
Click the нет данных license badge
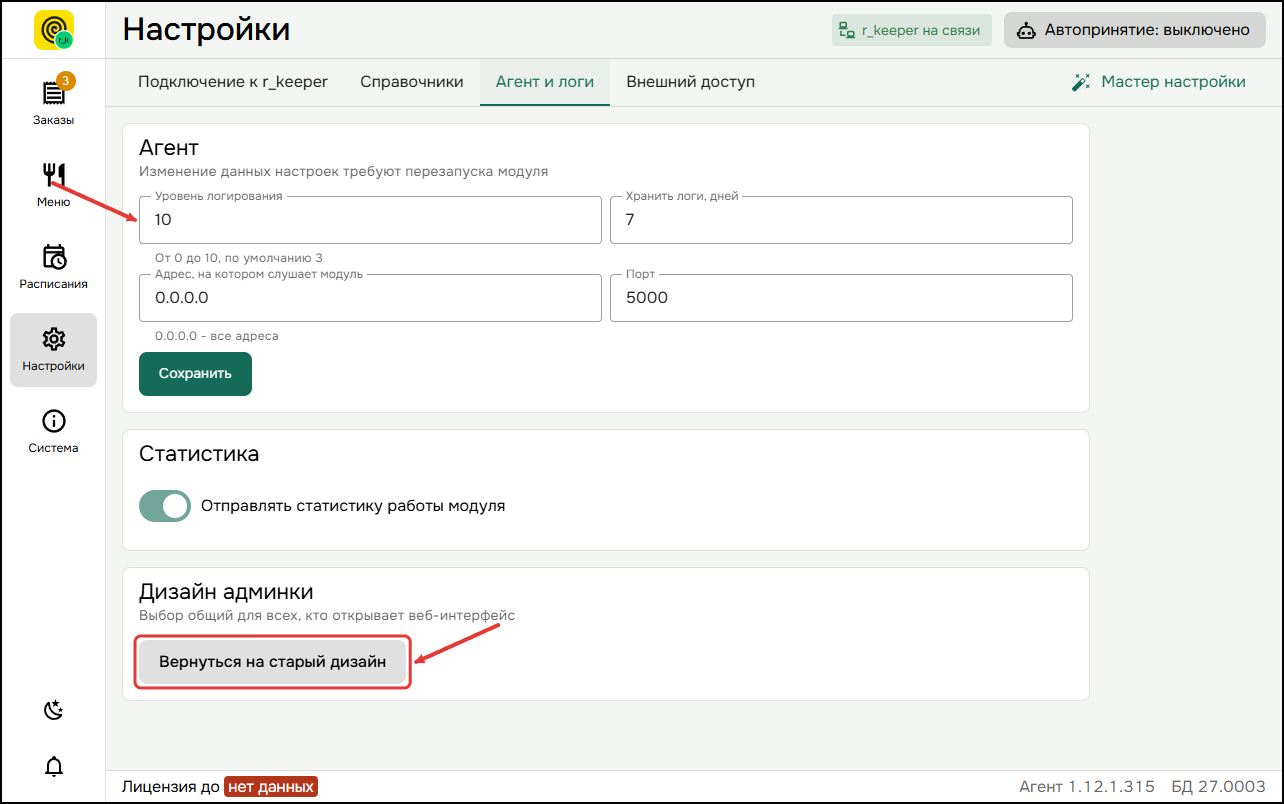coord(271,787)
